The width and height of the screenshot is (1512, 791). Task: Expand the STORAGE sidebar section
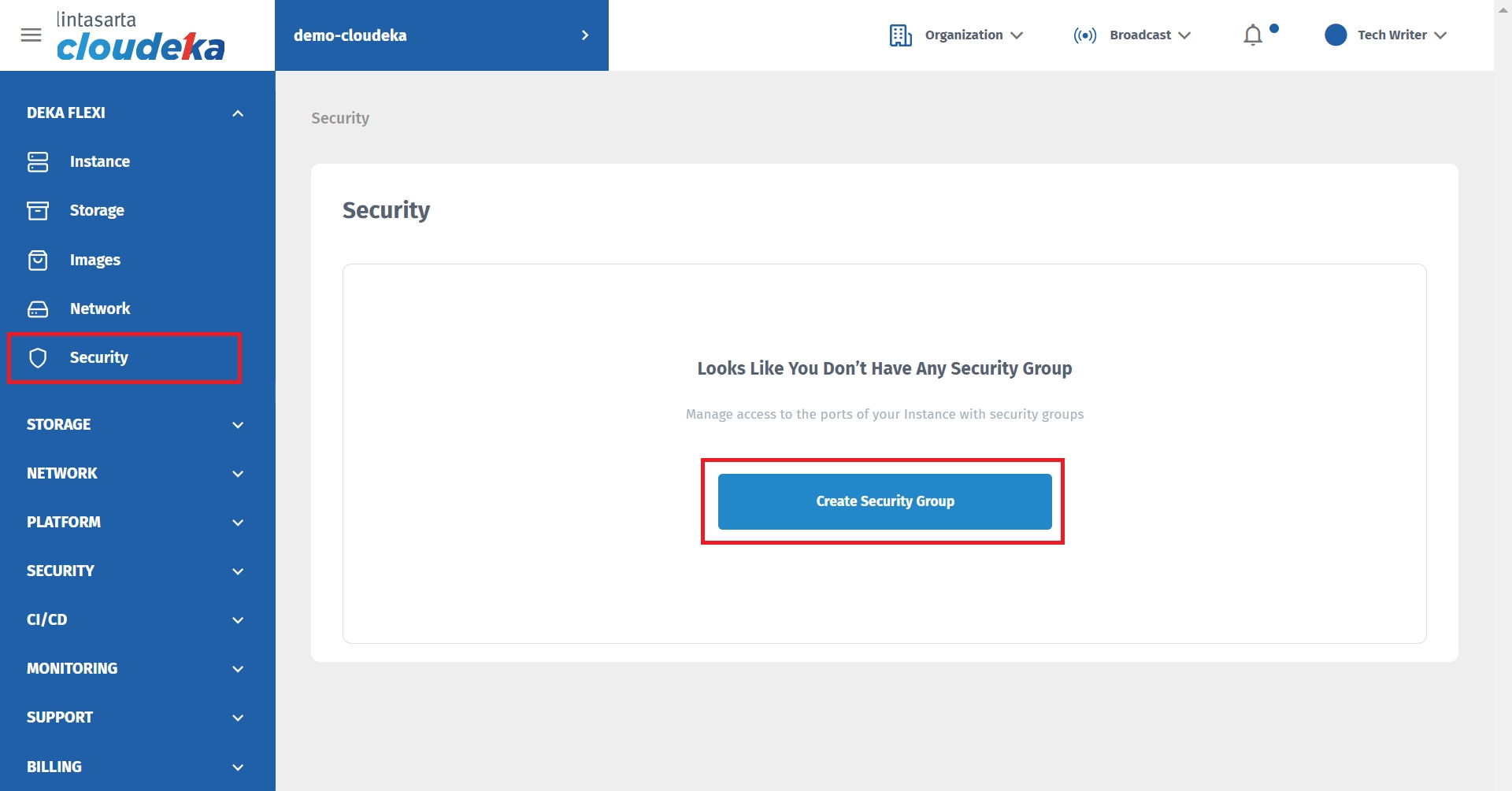238,425
